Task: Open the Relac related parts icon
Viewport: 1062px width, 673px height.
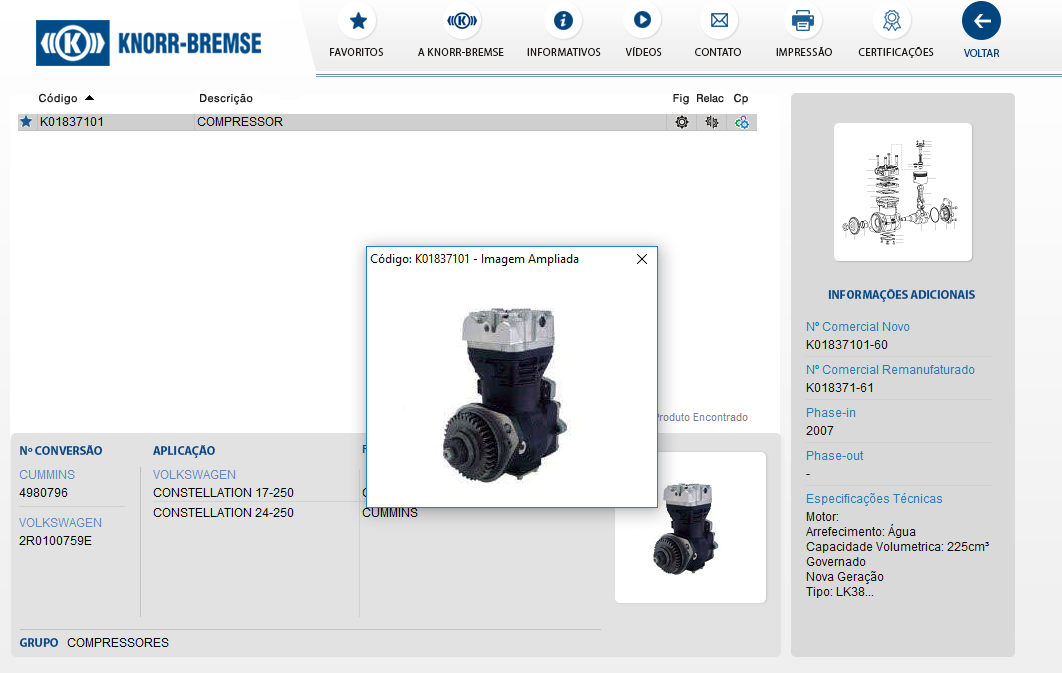Action: 711,122
